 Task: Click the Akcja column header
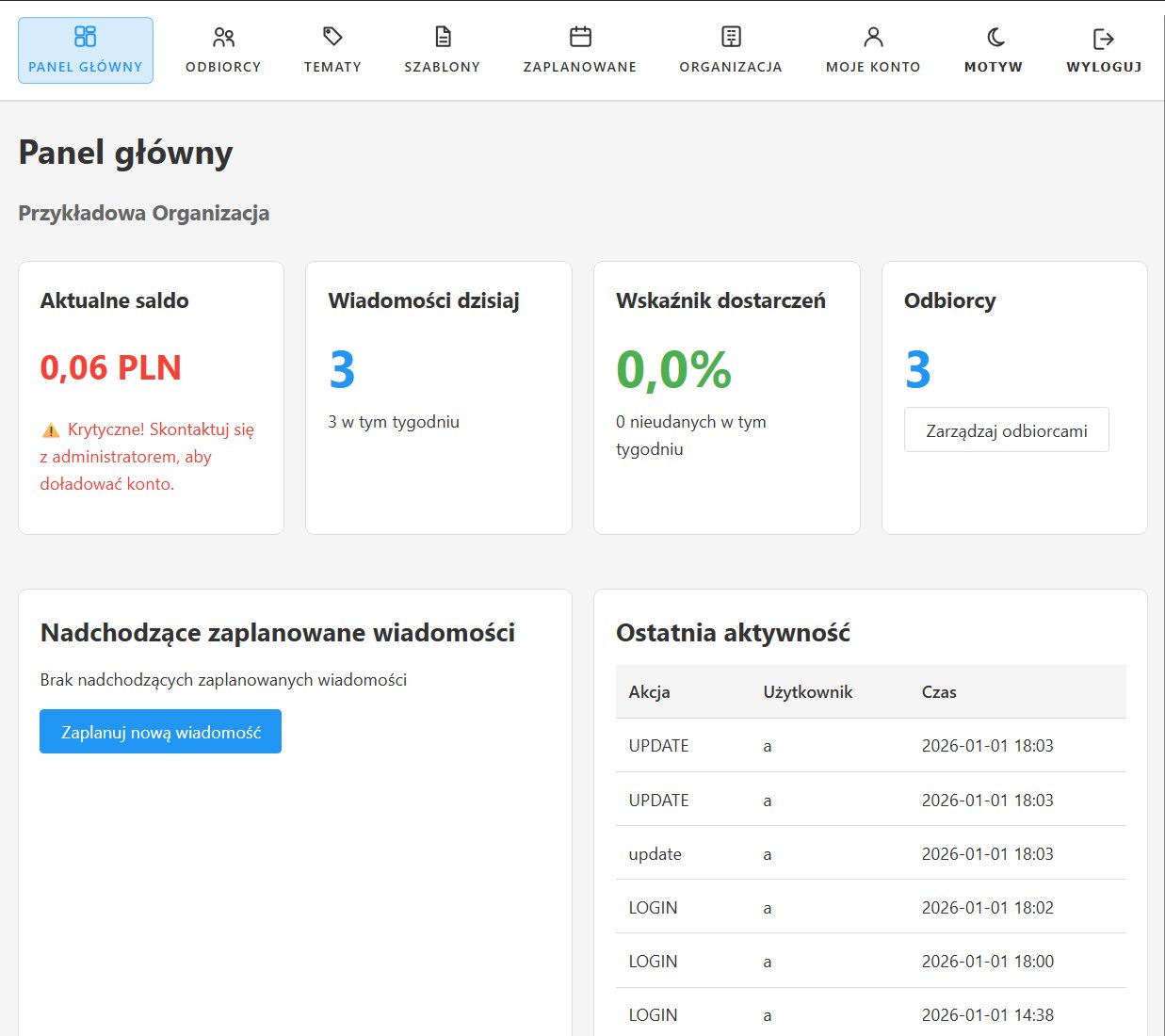pyautogui.click(x=649, y=691)
